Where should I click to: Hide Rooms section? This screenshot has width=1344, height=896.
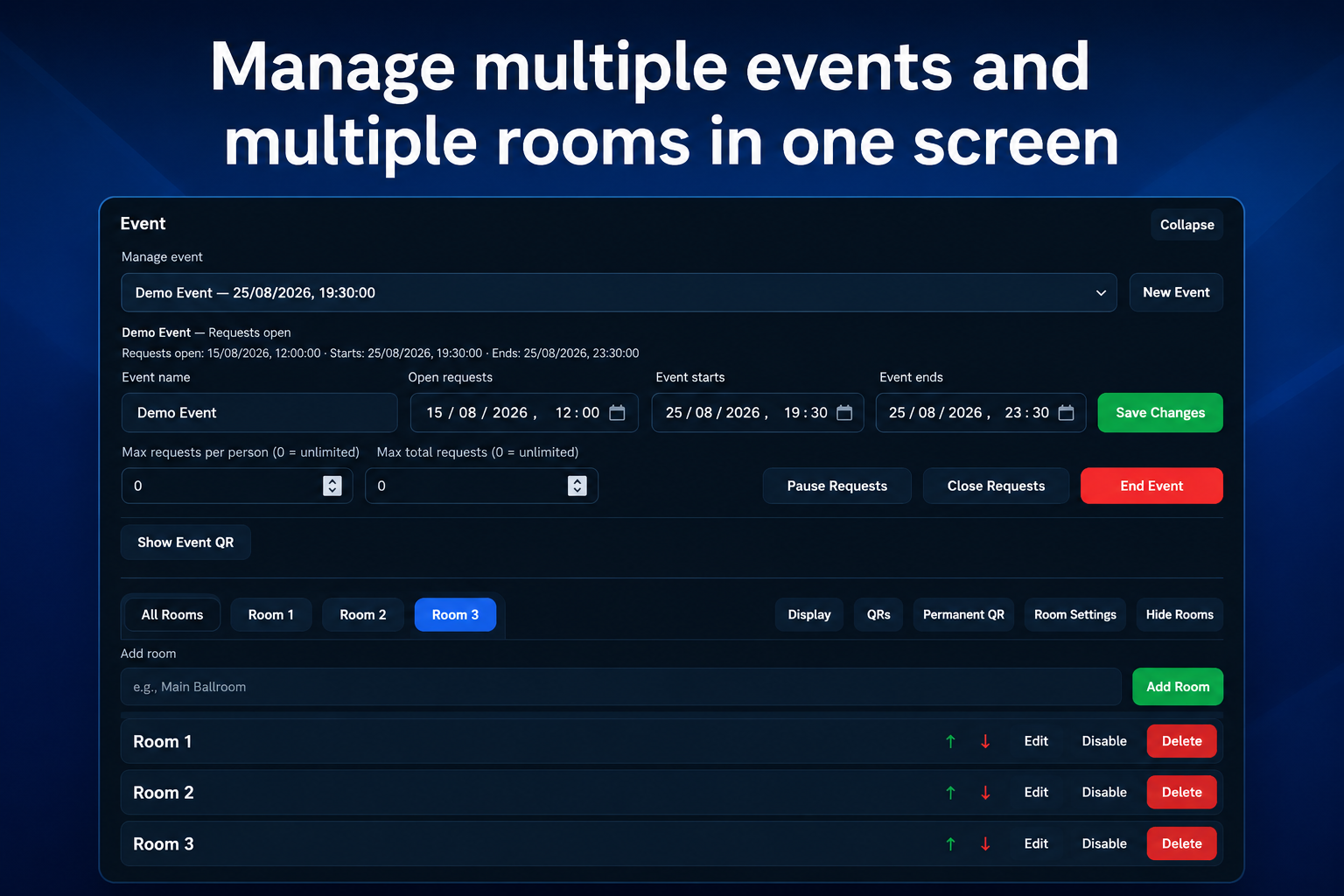pos(1179,615)
